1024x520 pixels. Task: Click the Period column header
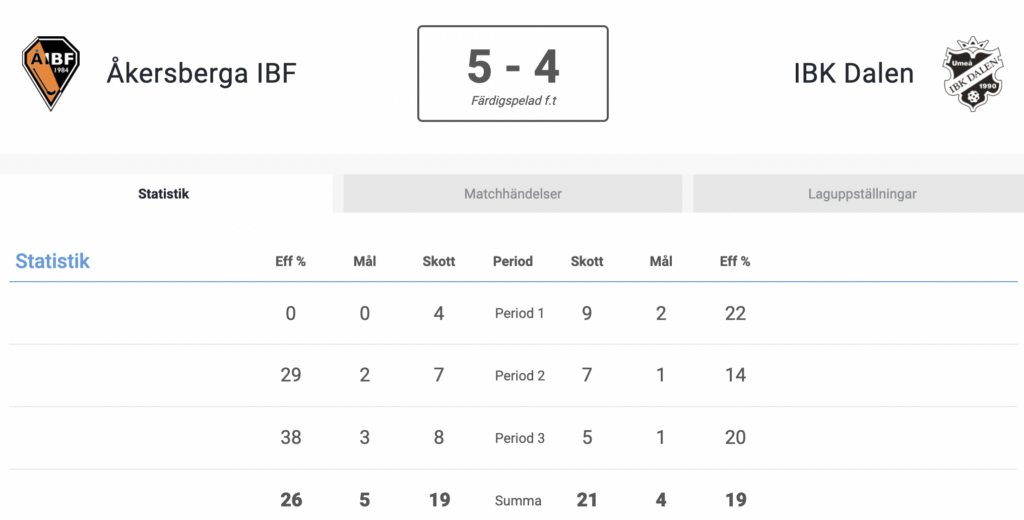click(x=513, y=261)
